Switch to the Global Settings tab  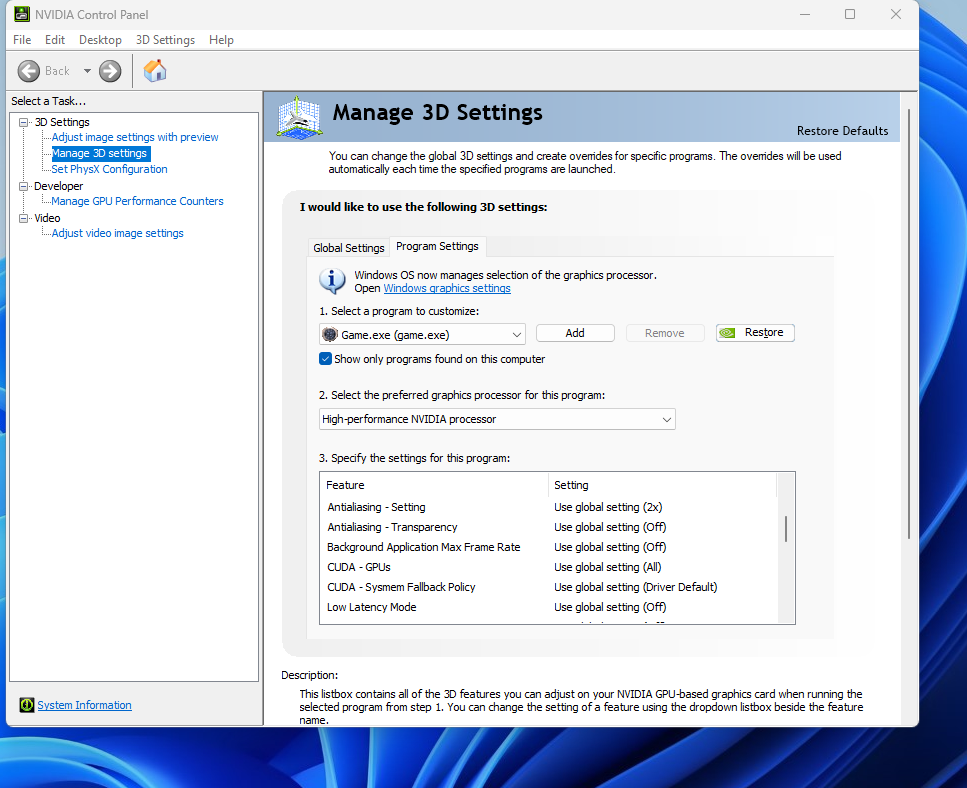(x=348, y=248)
